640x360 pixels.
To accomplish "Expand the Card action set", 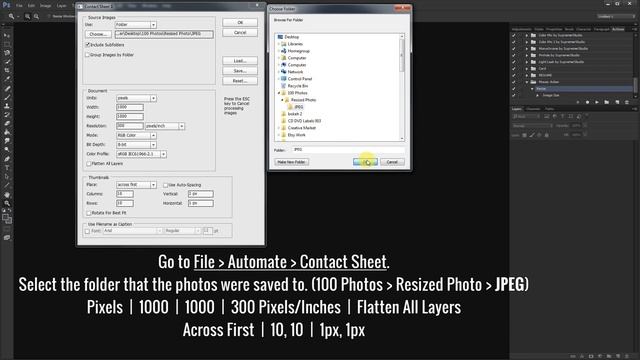I will point(527,69).
